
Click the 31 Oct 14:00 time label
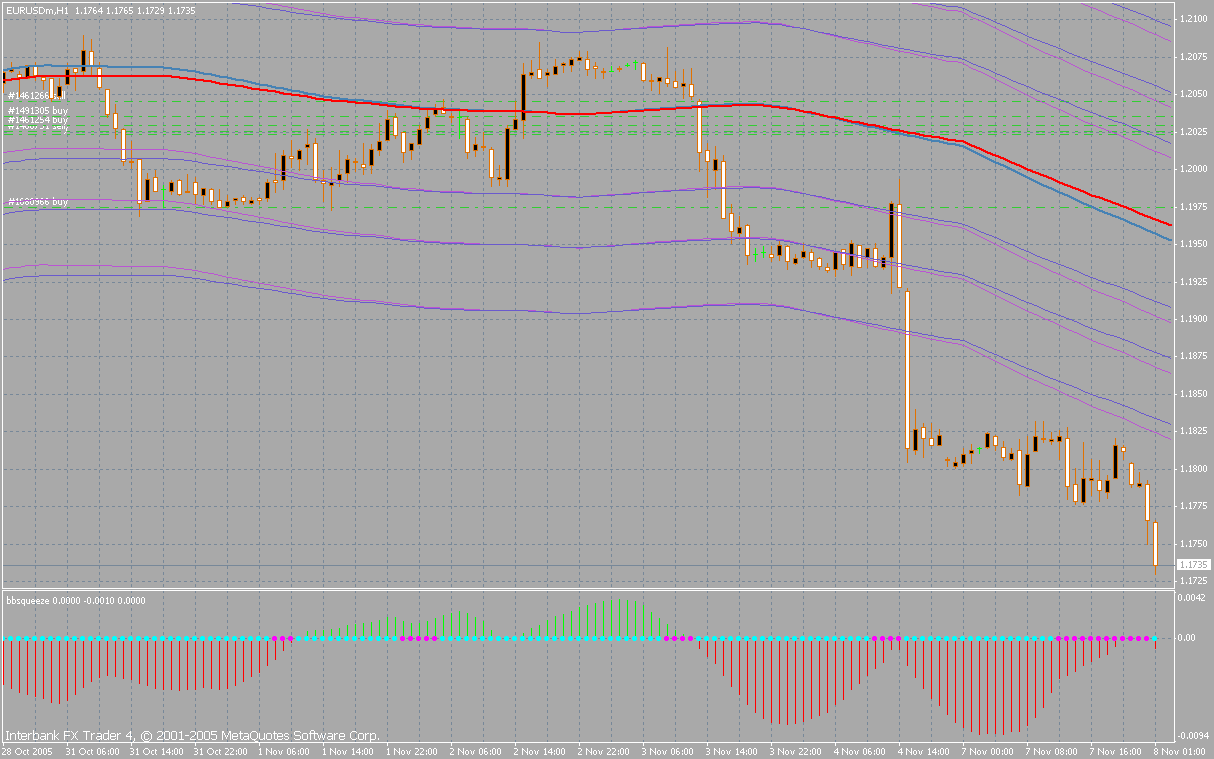pos(156,751)
